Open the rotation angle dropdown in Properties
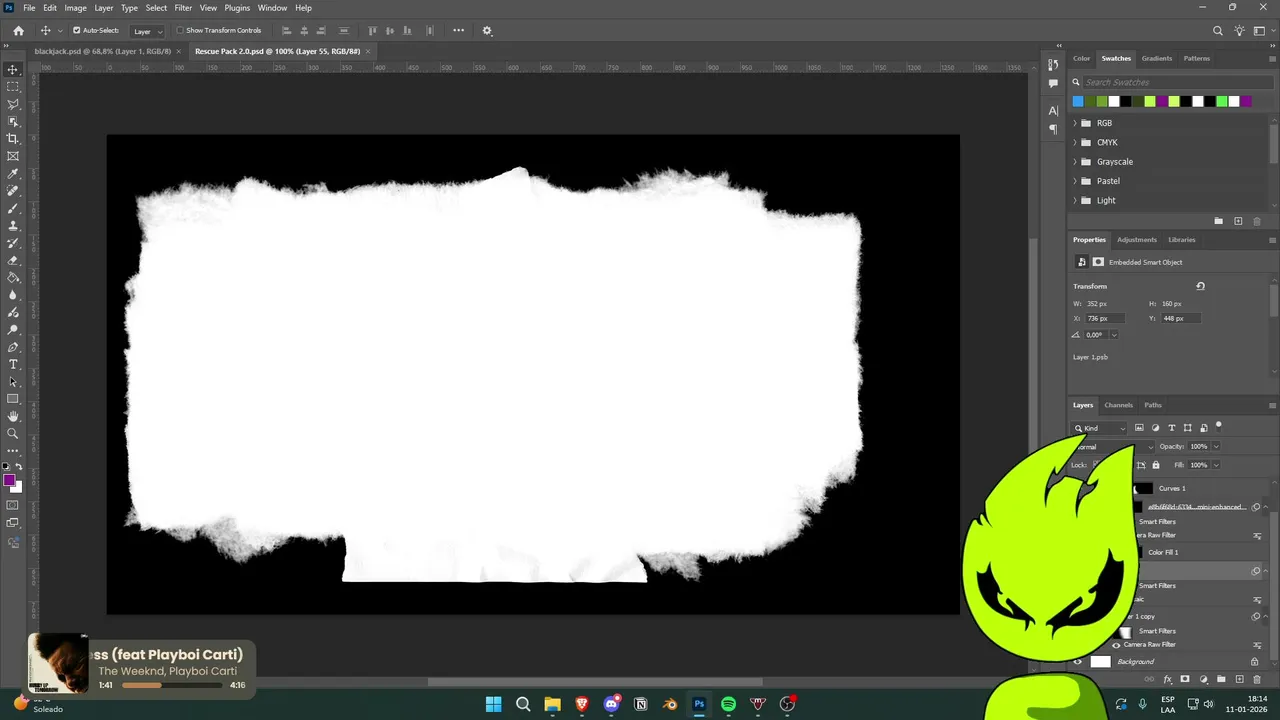The height and width of the screenshot is (720, 1280). click(1114, 335)
